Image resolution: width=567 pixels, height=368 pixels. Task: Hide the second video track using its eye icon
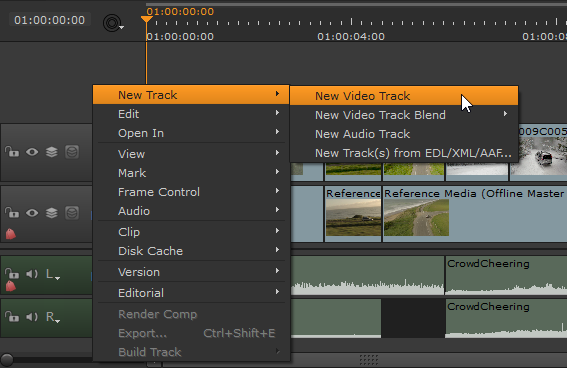point(32,213)
